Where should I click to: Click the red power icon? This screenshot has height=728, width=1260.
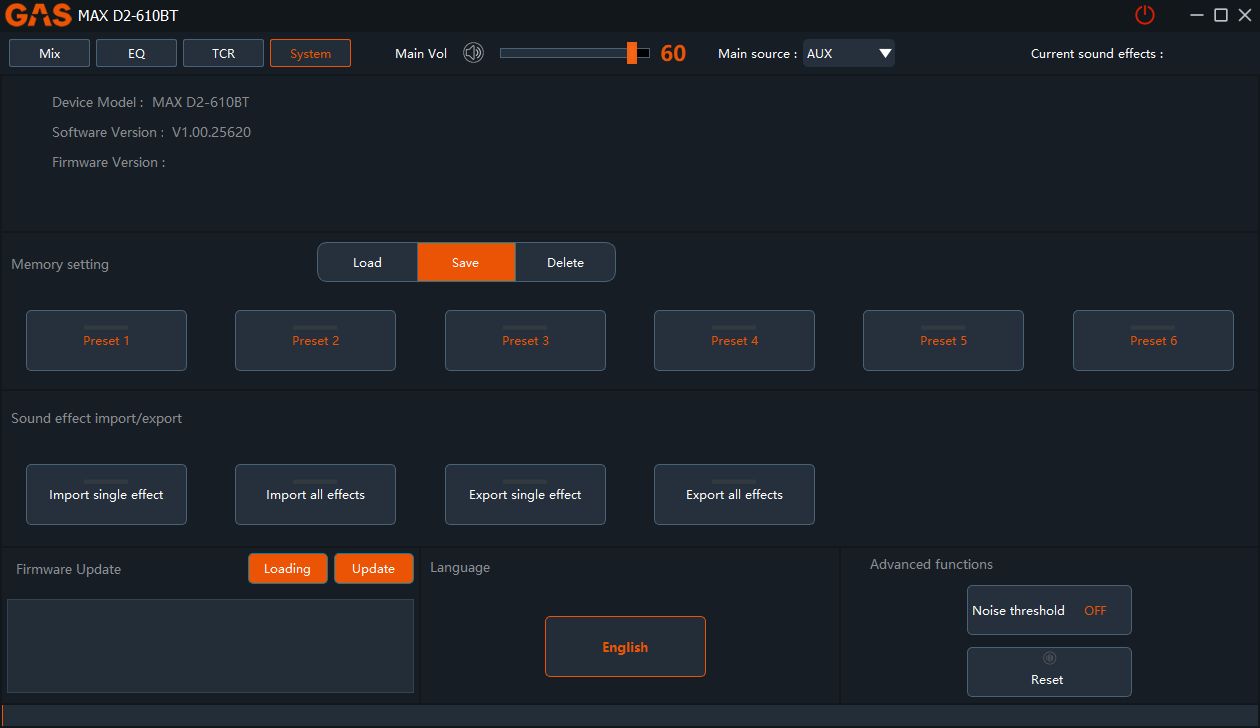(x=1144, y=15)
